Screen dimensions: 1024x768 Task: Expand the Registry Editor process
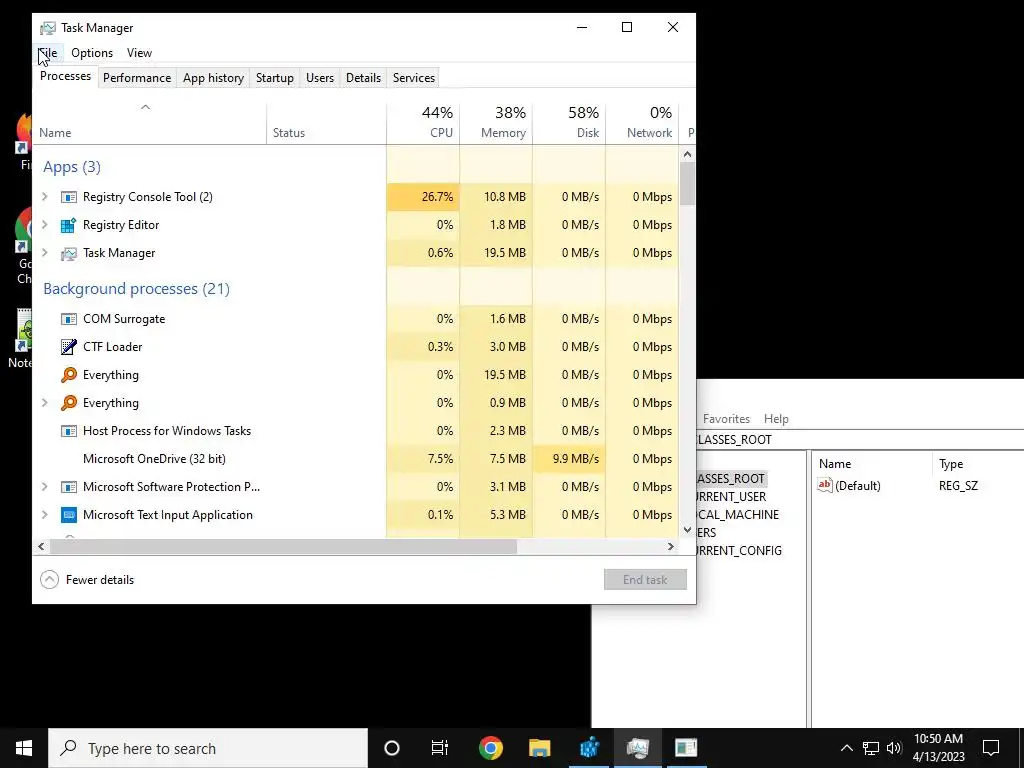pyautogui.click(x=45, y=225)
